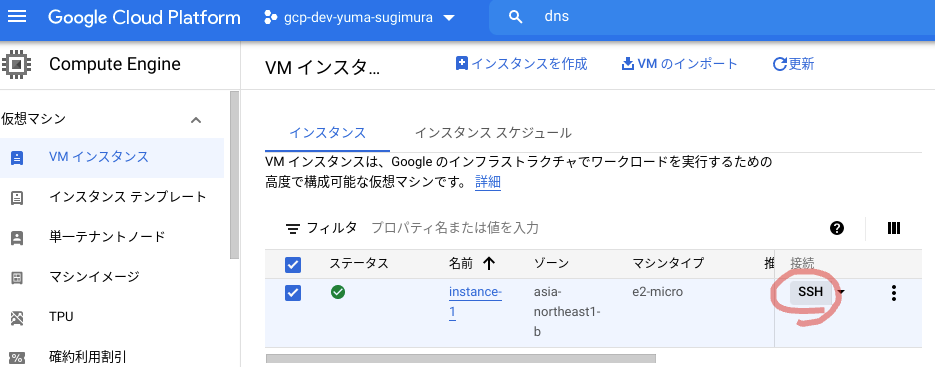Click VM のインポート button
Screen dimensions: 935x367
(x=679, y=64)
